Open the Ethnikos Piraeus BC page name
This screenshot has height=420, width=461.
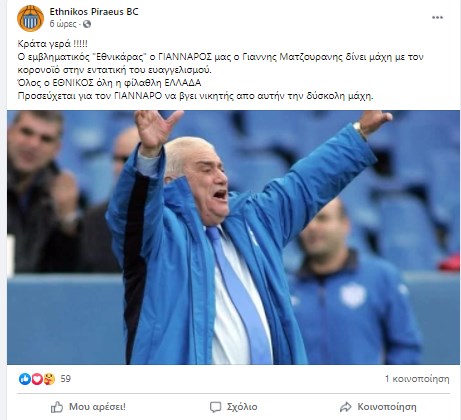[x=94, y=12]
